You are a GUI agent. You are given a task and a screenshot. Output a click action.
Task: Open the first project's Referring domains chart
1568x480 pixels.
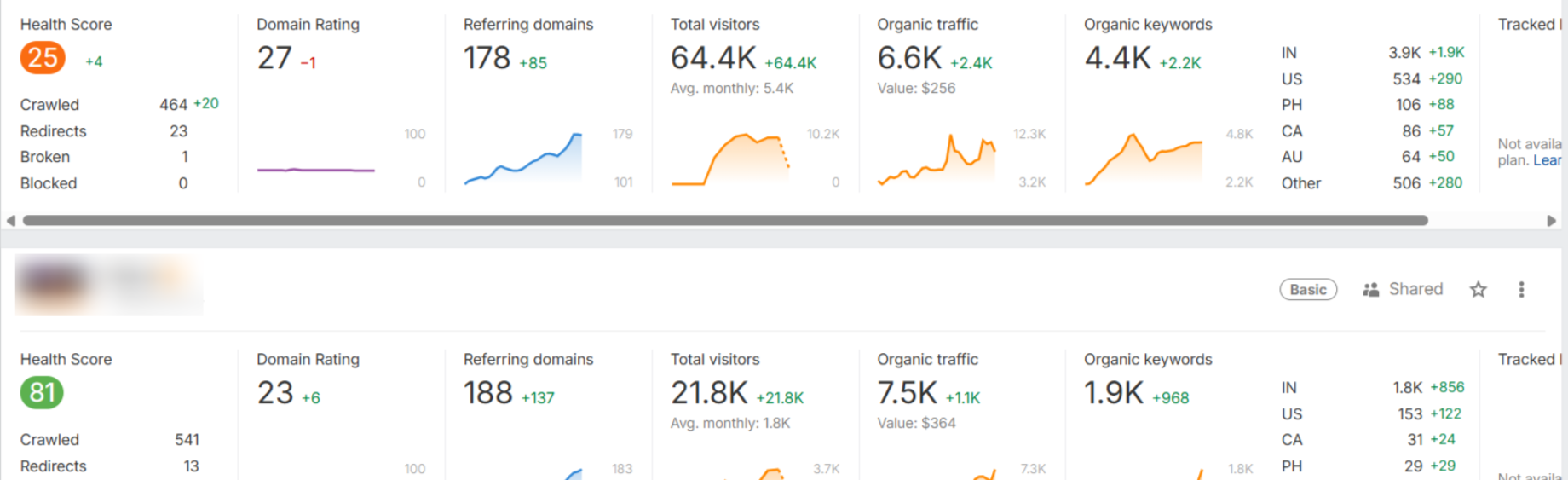pos(523,158)
